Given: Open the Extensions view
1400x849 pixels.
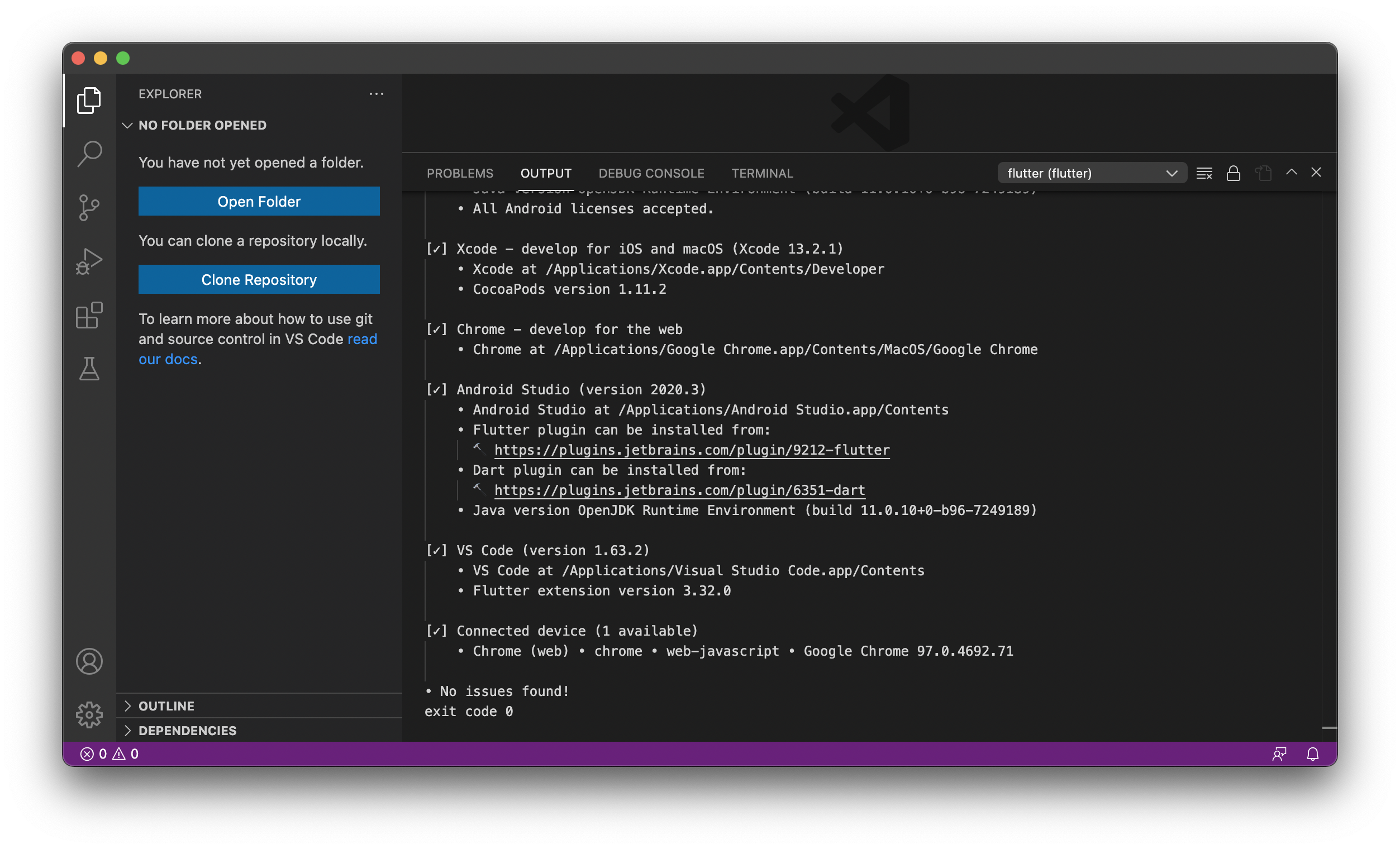Looking at the screenshot, I should click(89, 315).
